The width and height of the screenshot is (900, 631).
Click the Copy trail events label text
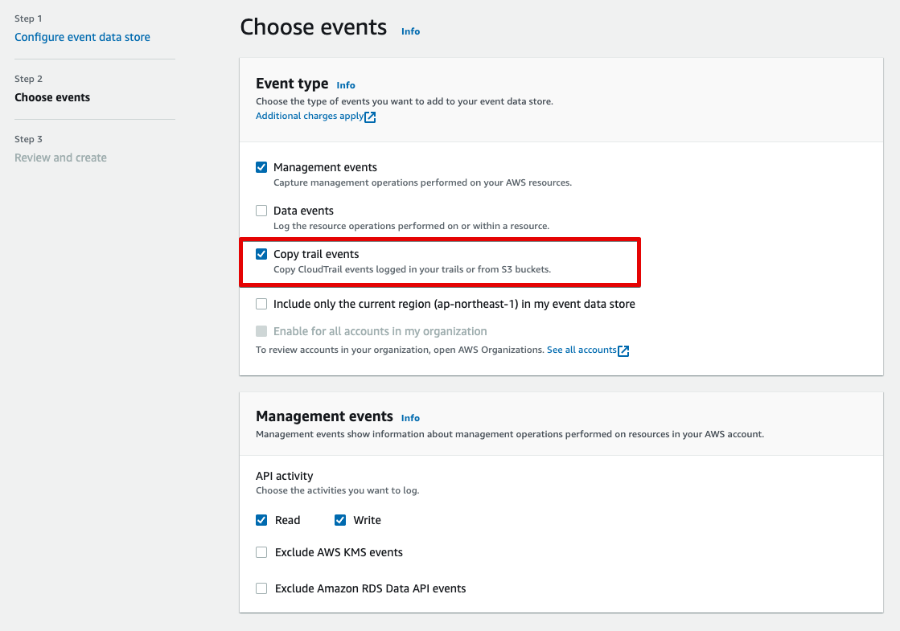pos(316,254)
